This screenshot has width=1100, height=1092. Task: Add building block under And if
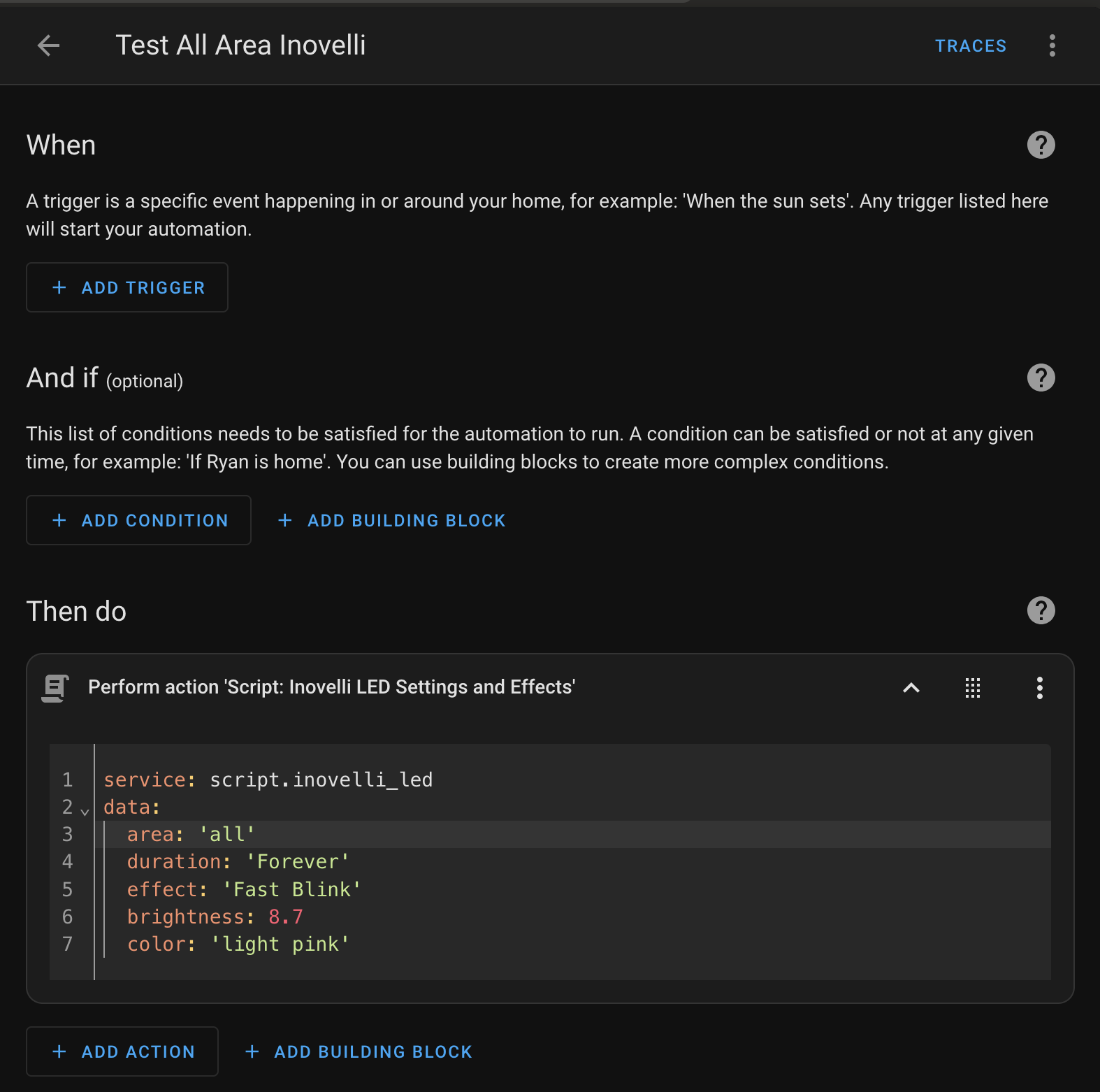click(x=392, y=520)
